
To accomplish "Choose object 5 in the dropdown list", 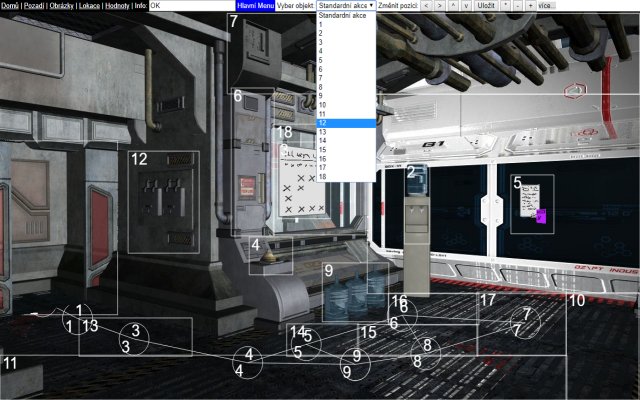I will click(x=346, y=60).
